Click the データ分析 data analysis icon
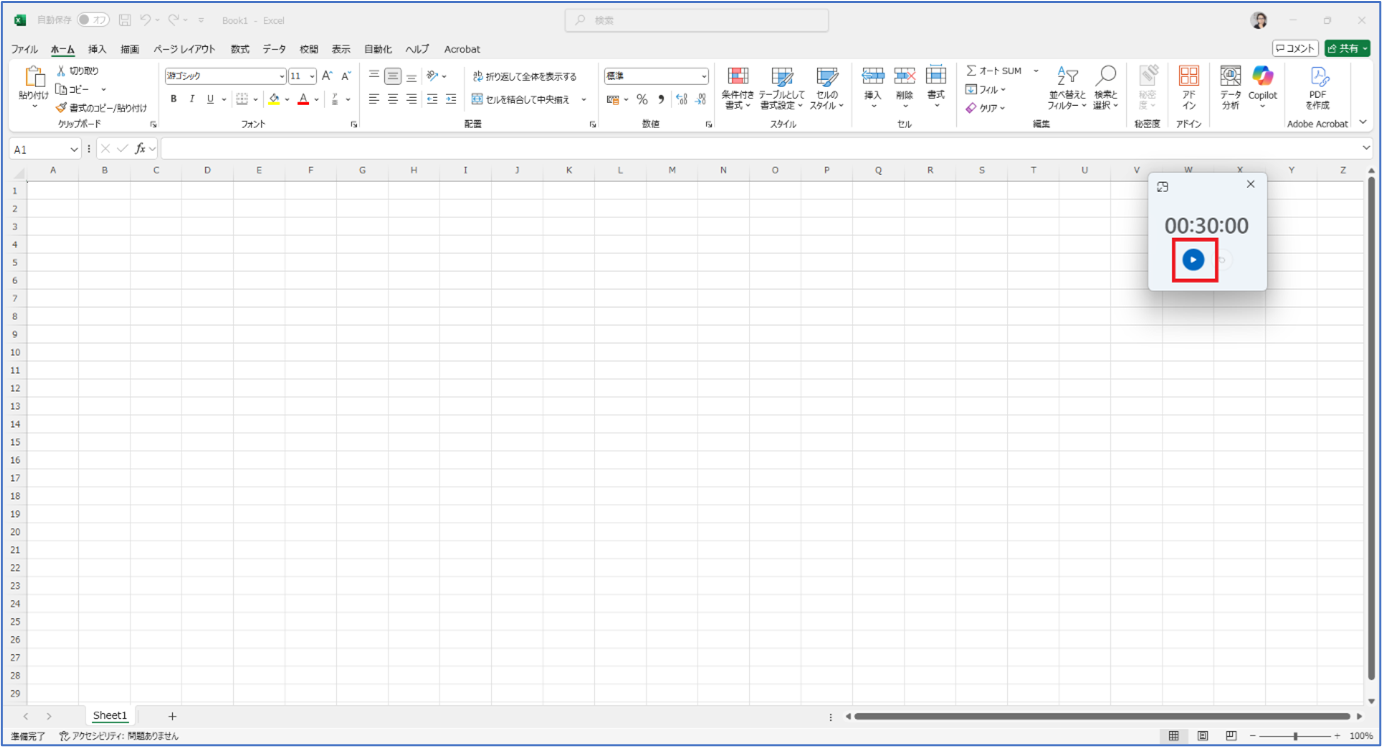 [x=1230, y=78]
